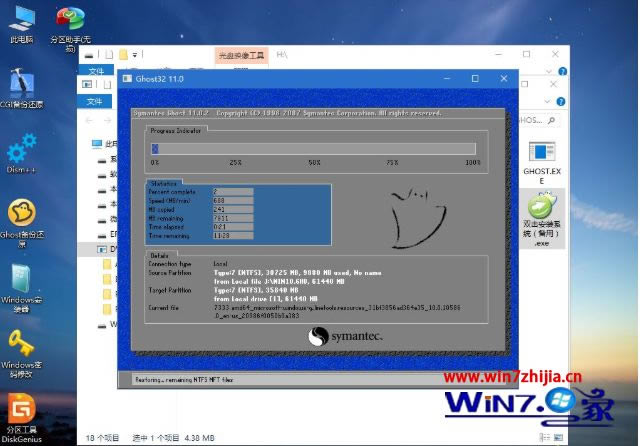Switch Explorer to details view icon
The image size is (640, 446).
544,437
